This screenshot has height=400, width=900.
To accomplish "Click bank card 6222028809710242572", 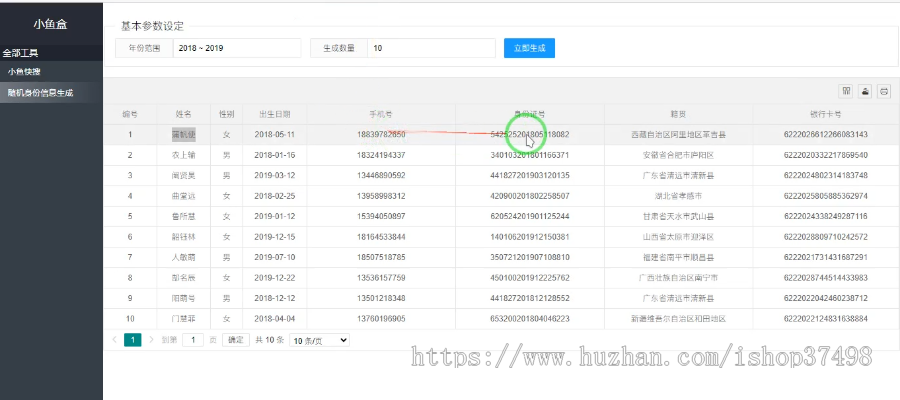I will click(x=825, y=237).
